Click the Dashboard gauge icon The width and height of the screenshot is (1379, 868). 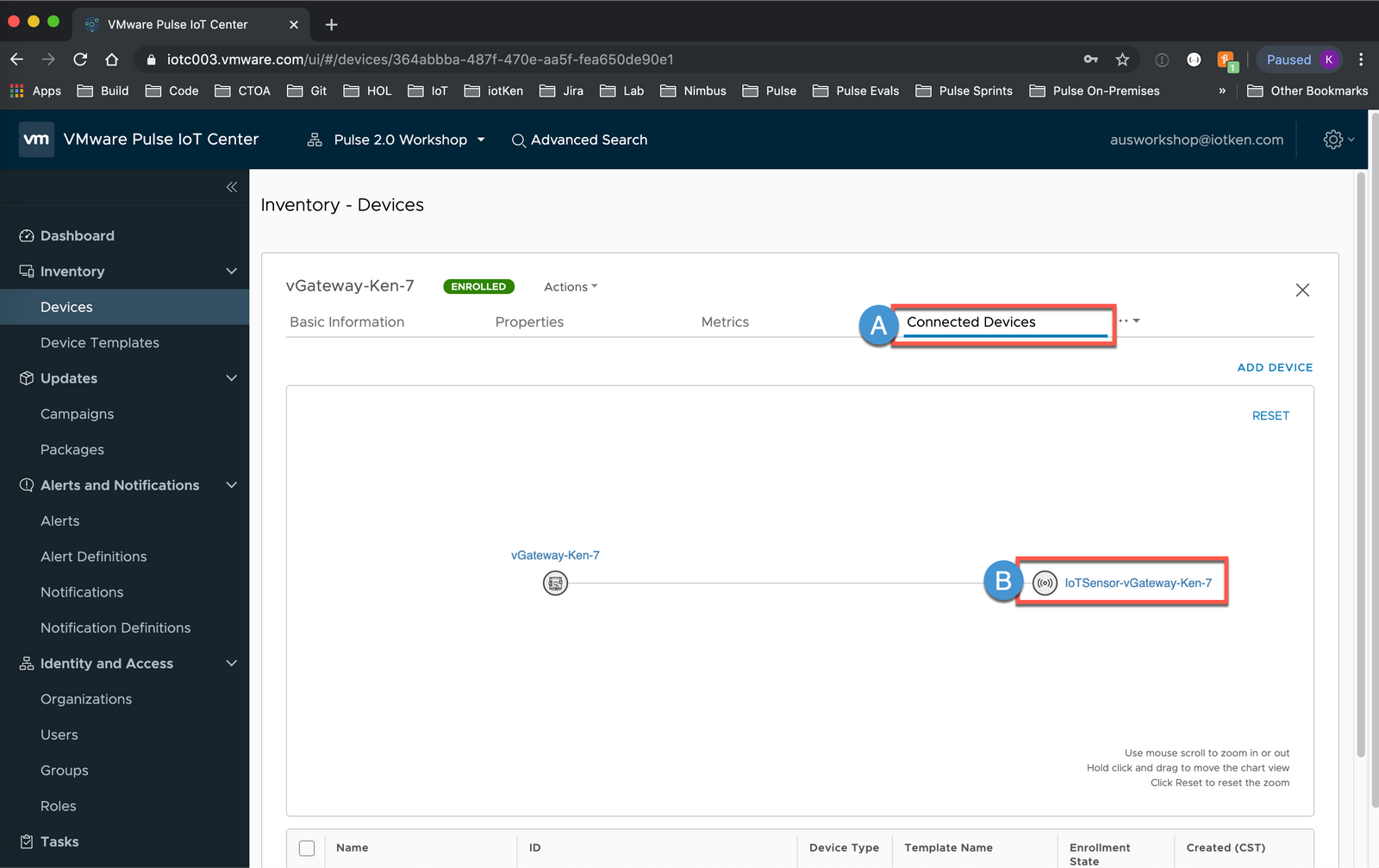pyautogui.click(x=27, y=236)
